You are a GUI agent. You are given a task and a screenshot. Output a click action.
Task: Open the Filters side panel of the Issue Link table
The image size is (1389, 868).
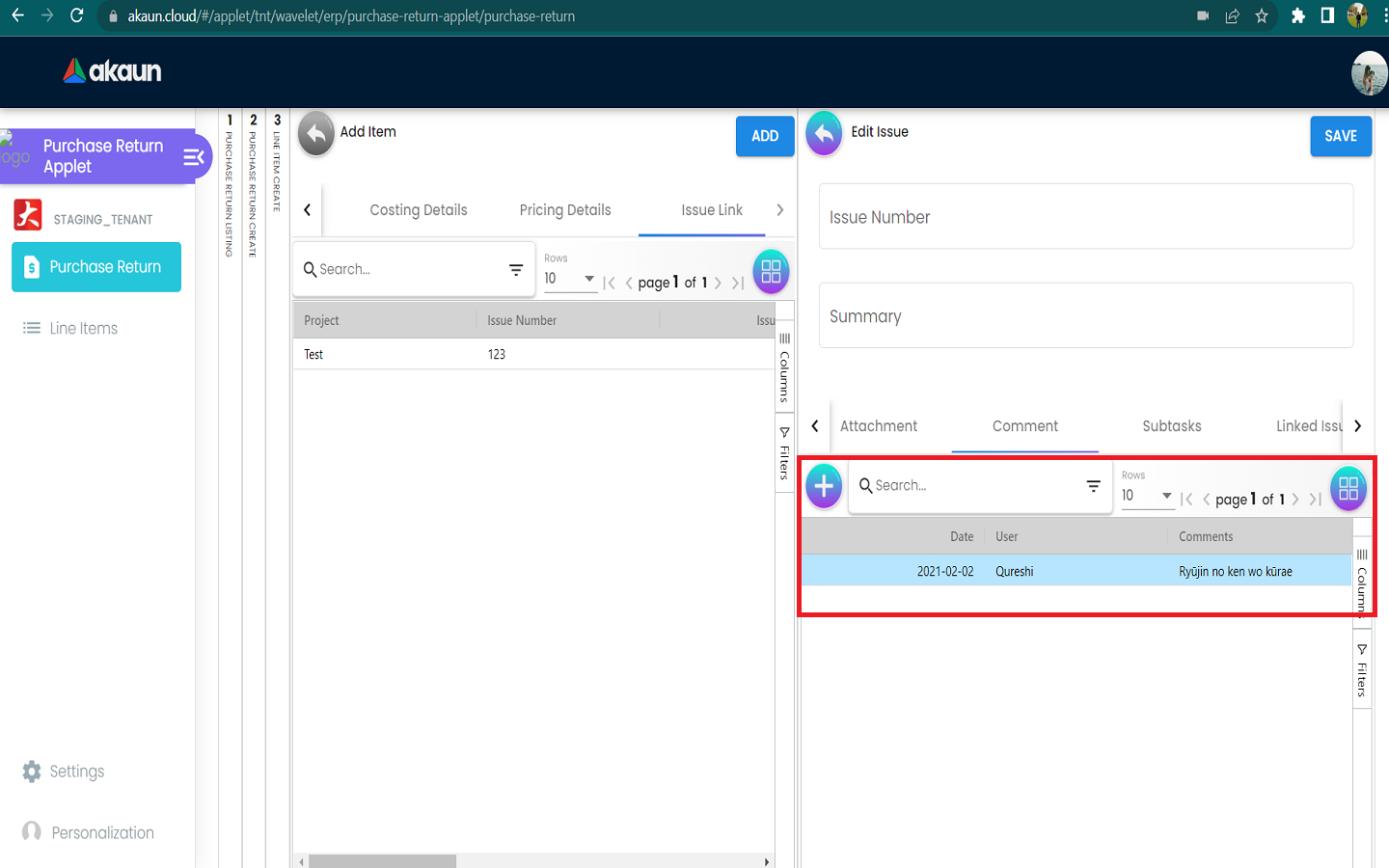[784, 453]
